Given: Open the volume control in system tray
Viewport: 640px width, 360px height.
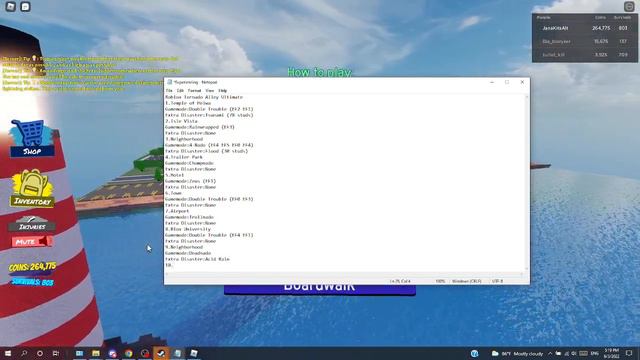Looking at the screenshot, I should [573, 353].
